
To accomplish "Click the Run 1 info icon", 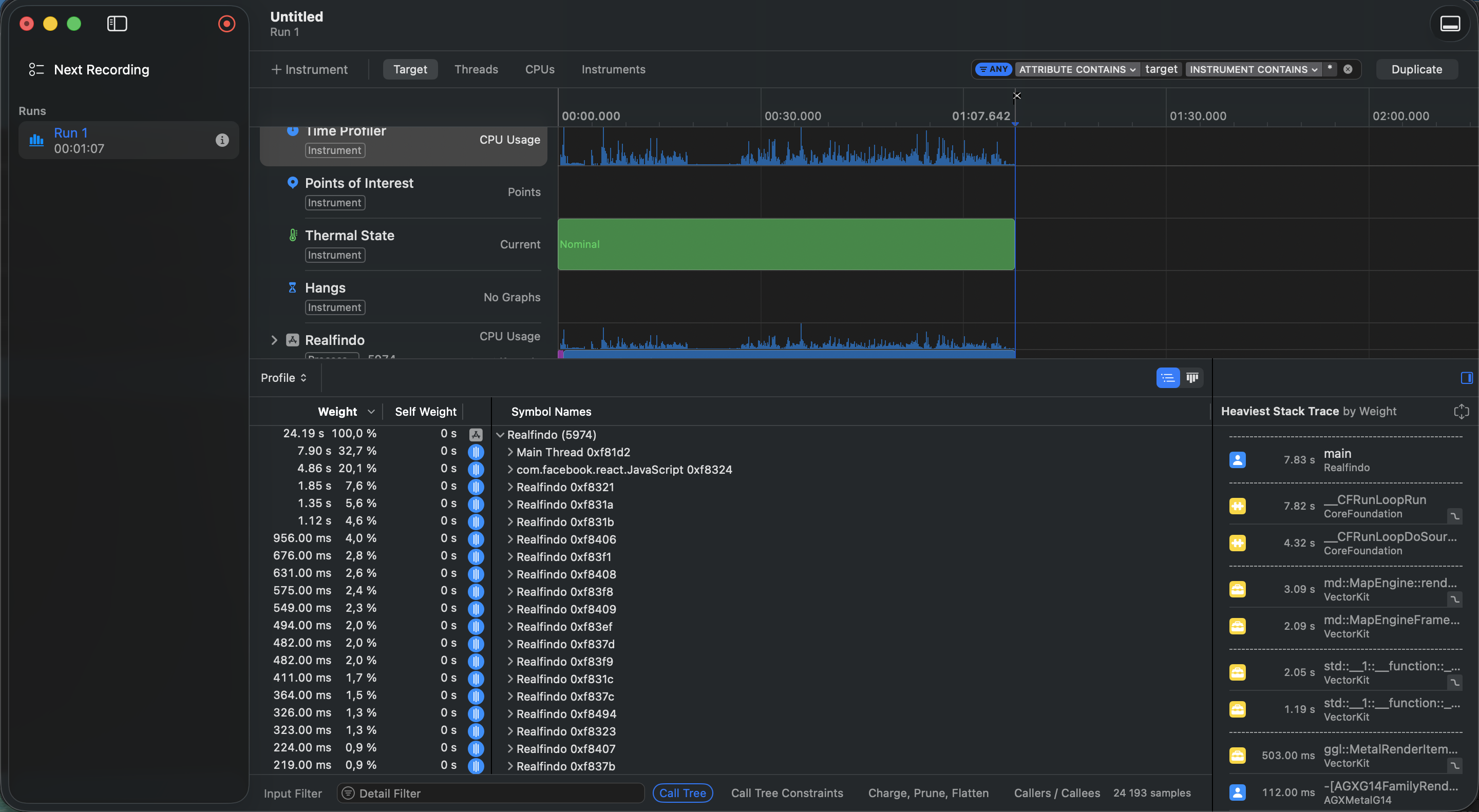I will click(x=222, y=140).
